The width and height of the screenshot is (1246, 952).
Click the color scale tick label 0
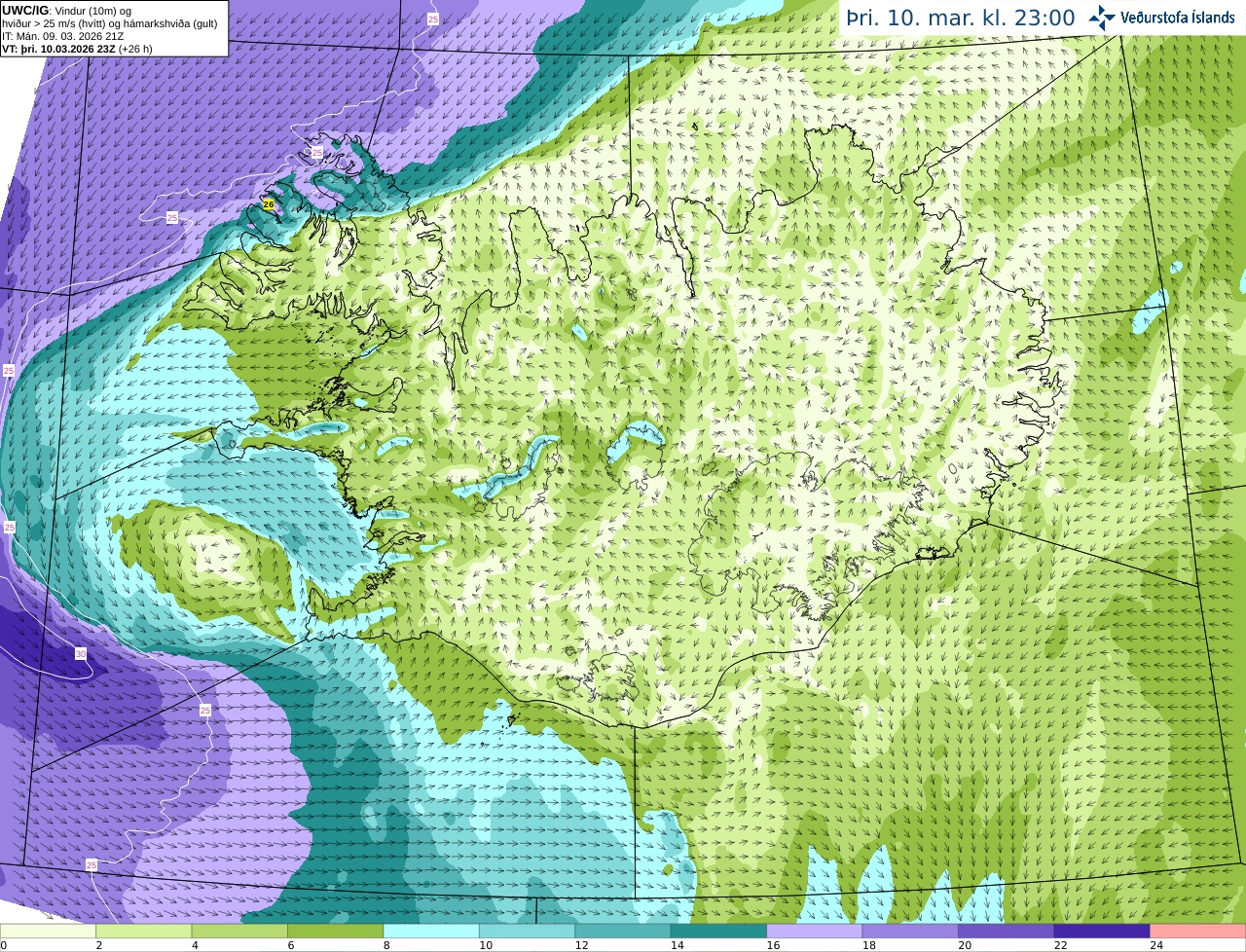coord(3,945)
